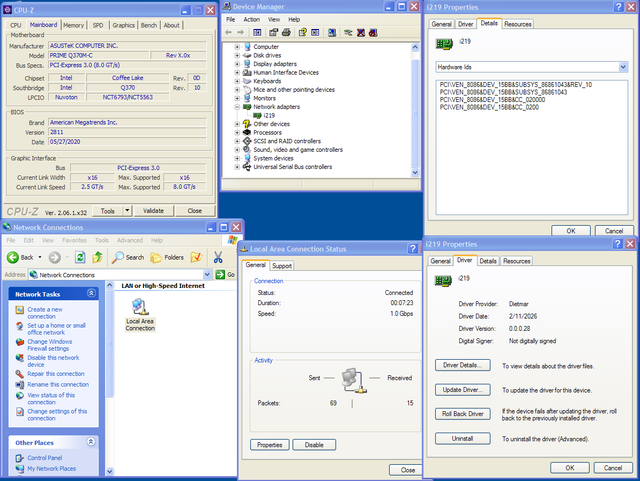Image resolution: width=640 pixels, height=481 pixels.
Task: Click the Validate button in CPU-Z
Action: [x=153, y=211]
